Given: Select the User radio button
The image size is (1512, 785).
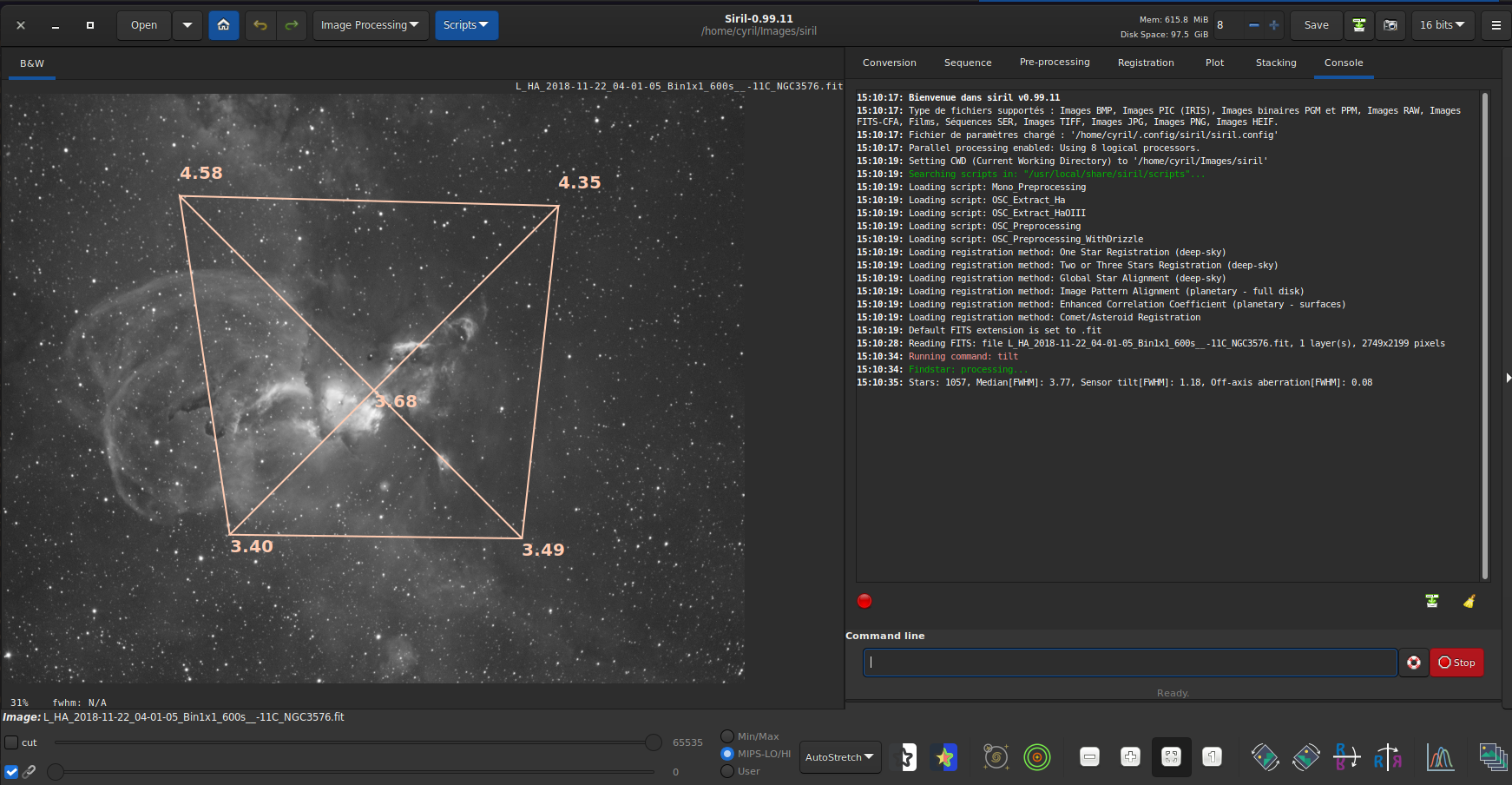Looking at the screenshot, I should [x=727, y=771].
